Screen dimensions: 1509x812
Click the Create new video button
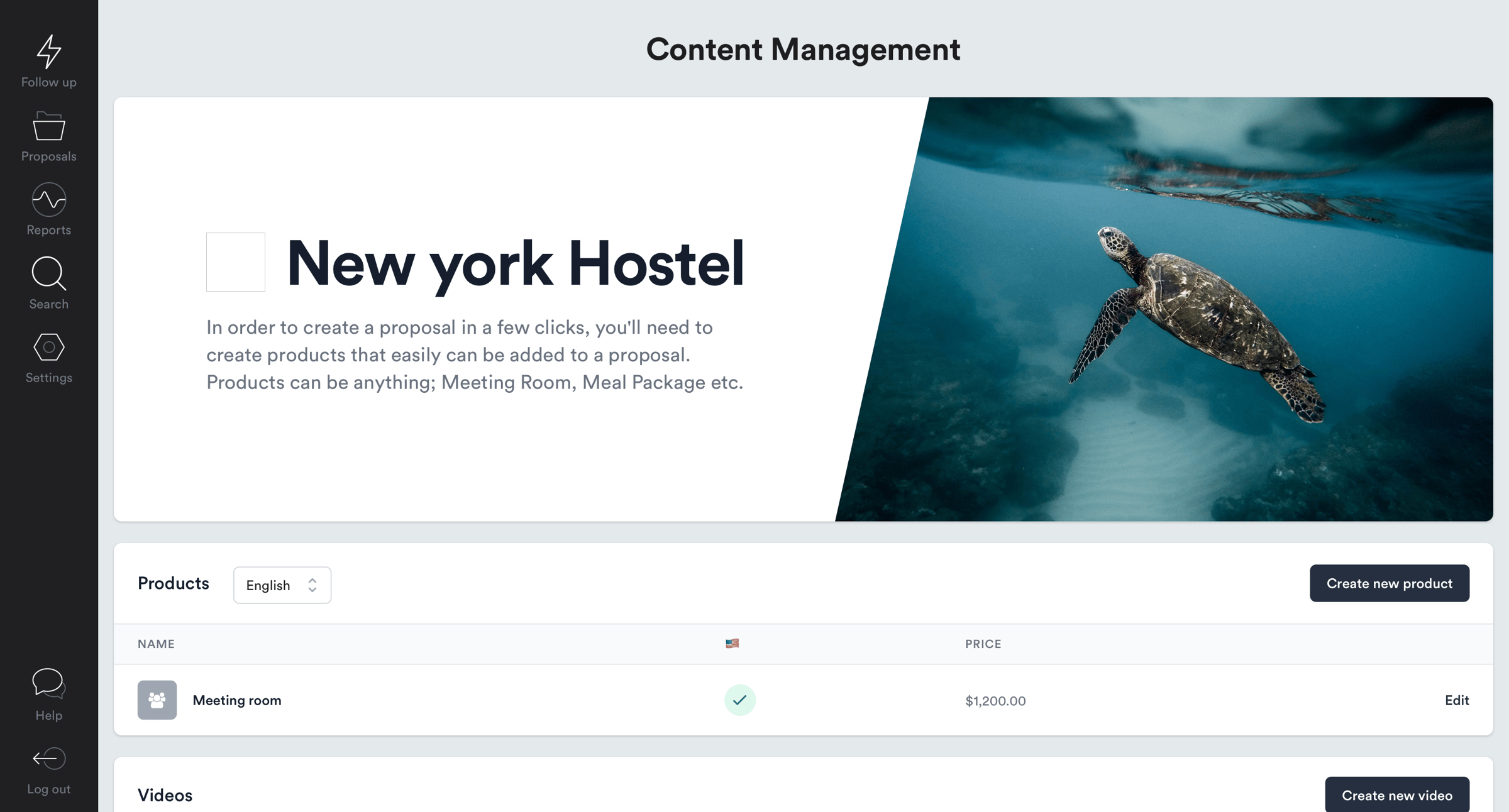pyautogui.click(x=1397, y=795)
